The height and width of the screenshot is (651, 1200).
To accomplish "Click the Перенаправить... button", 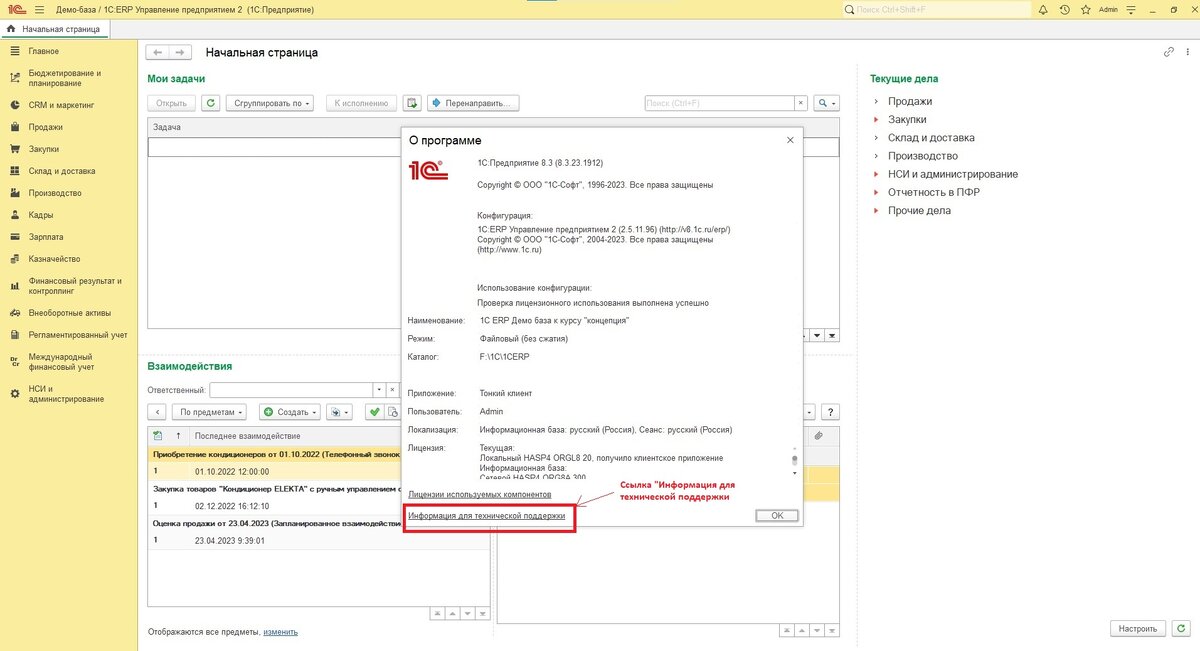I will tap(474, 103).
